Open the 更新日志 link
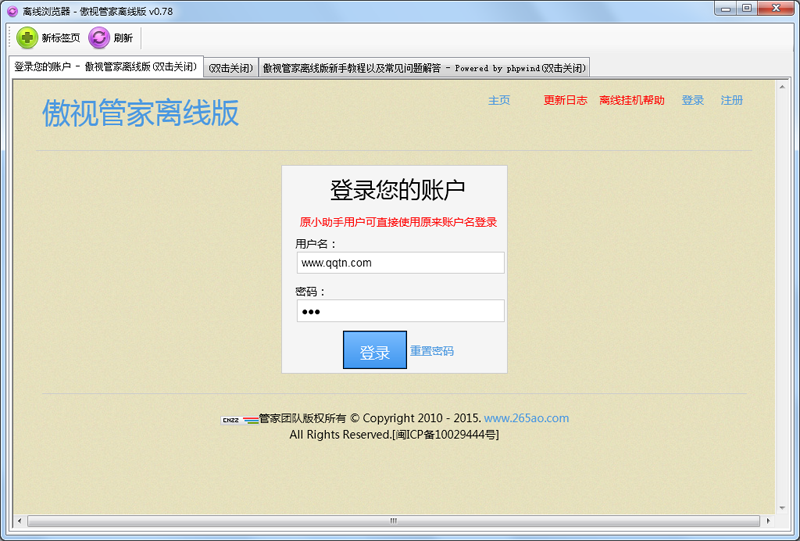The height and width of the screenshot is (541, 800). (565, 100)
